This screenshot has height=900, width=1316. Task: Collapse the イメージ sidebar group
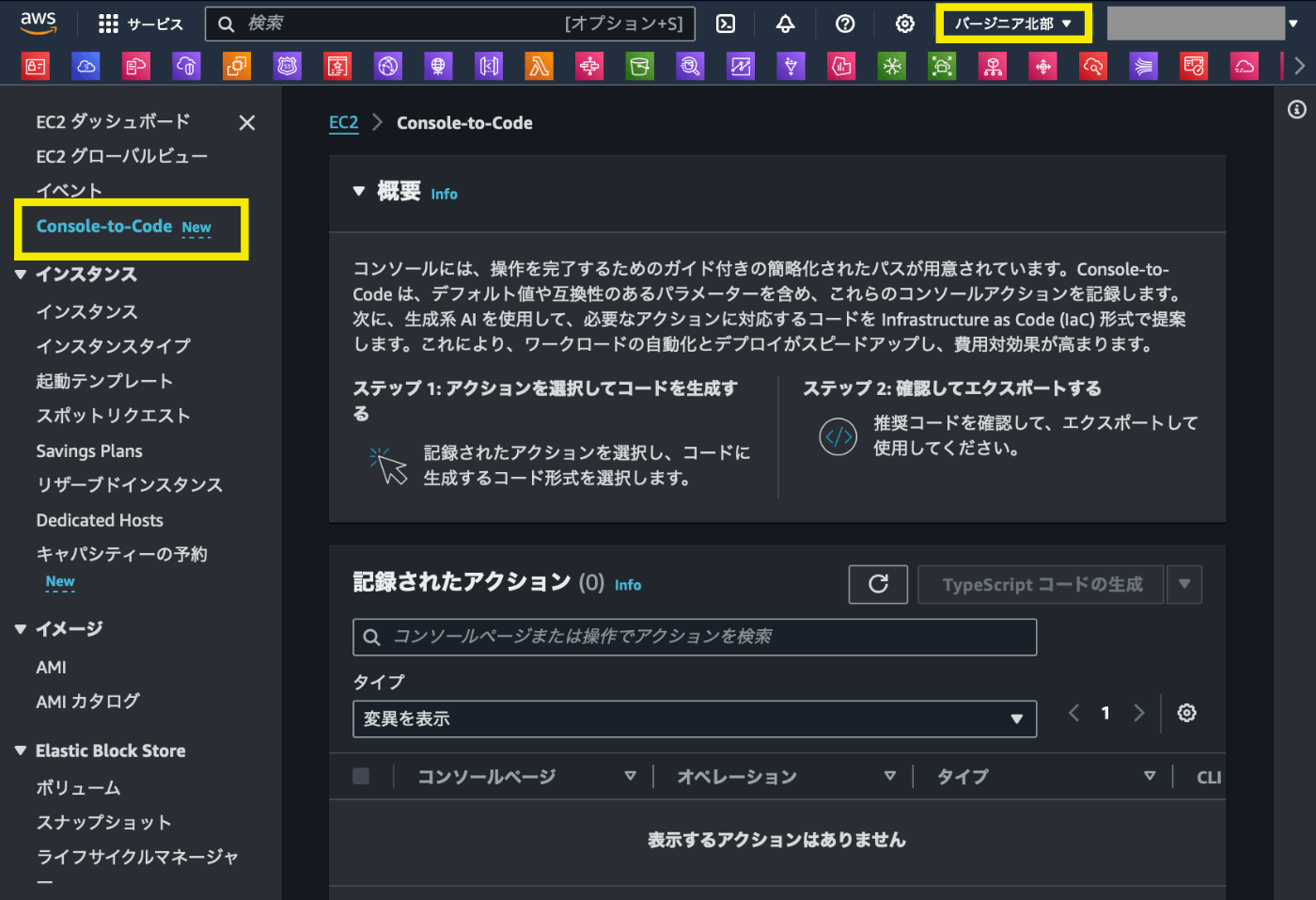[21, 629]
